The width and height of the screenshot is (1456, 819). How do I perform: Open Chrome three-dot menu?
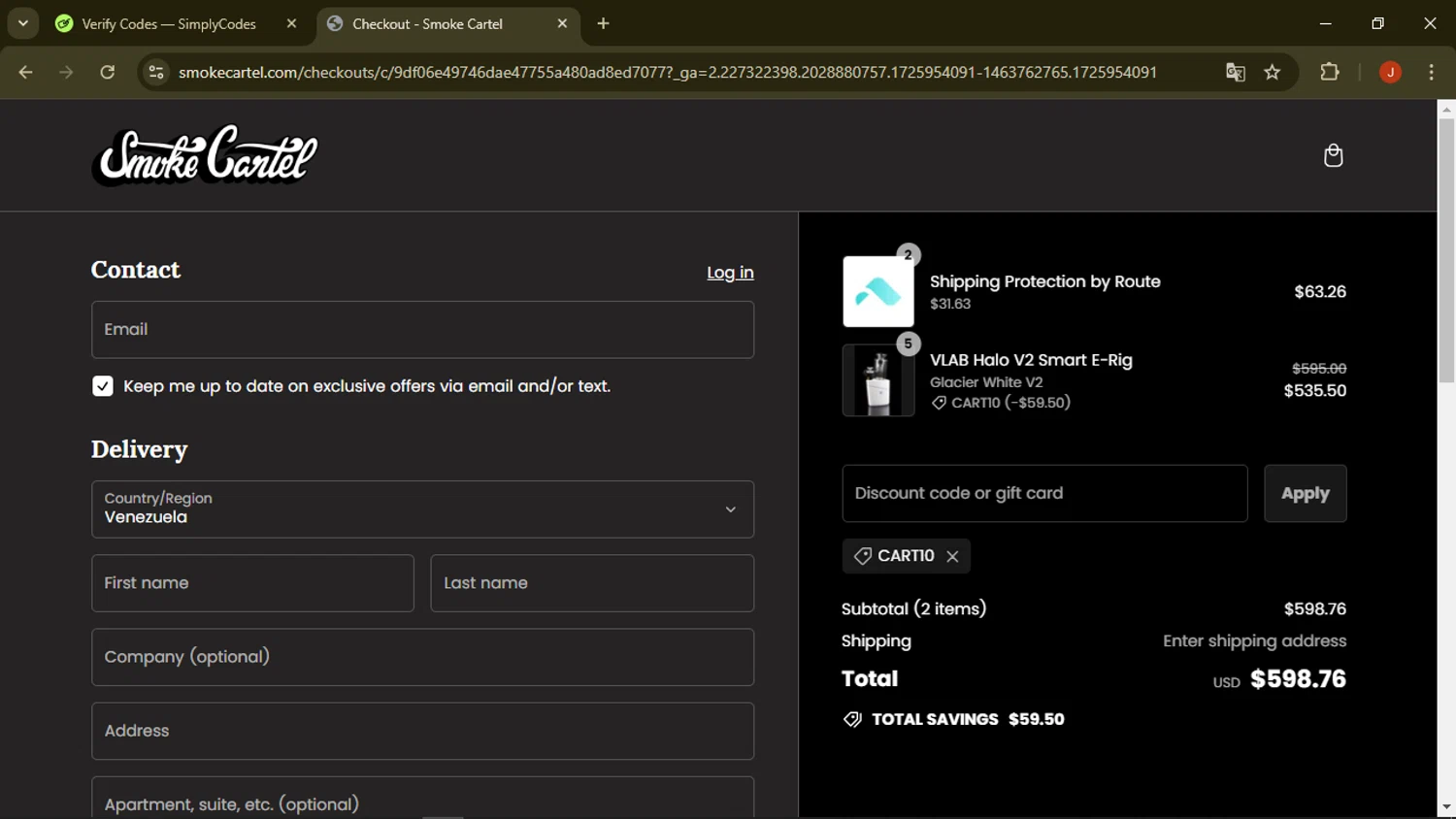click(1431, 73)
